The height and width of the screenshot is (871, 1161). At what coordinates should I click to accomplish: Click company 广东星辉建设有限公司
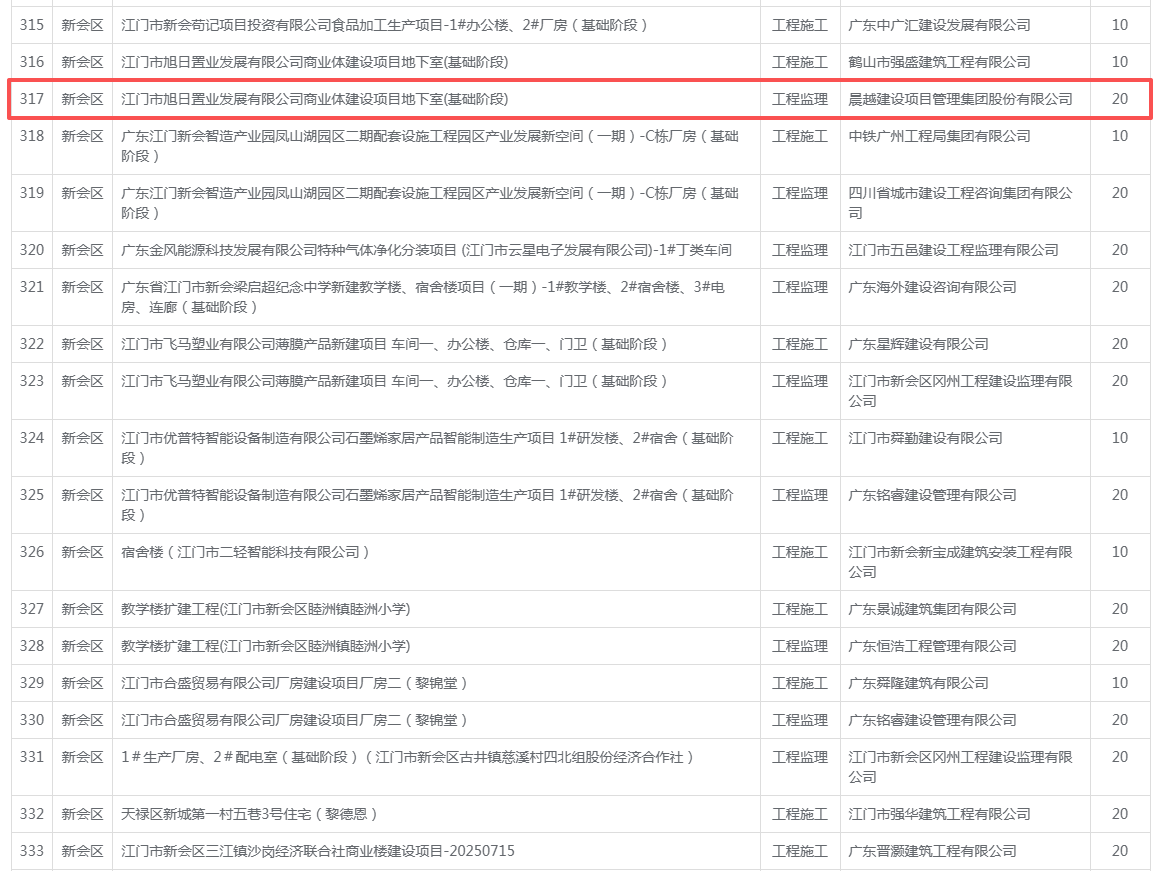tap(918, 344)
